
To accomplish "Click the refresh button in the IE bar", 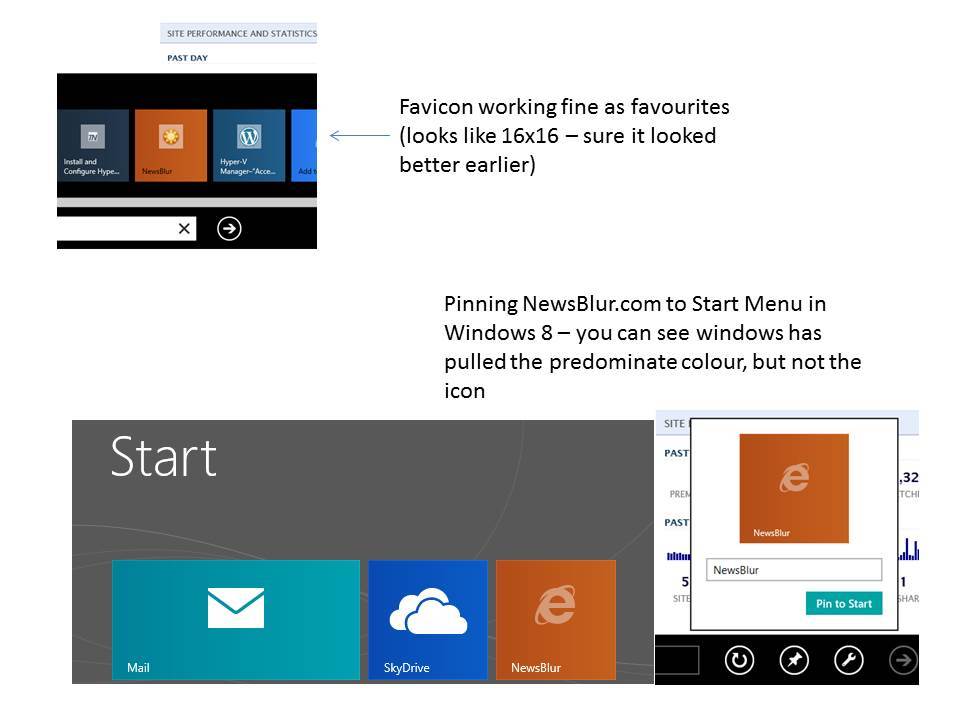I will coord(739,661).
